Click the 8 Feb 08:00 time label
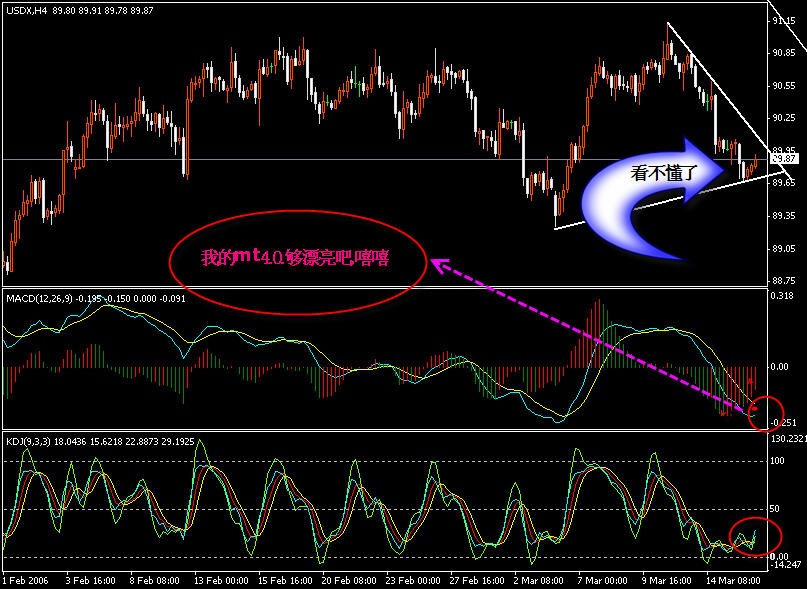The width and height of the screenshot is (807, 589). pos(155,581)
